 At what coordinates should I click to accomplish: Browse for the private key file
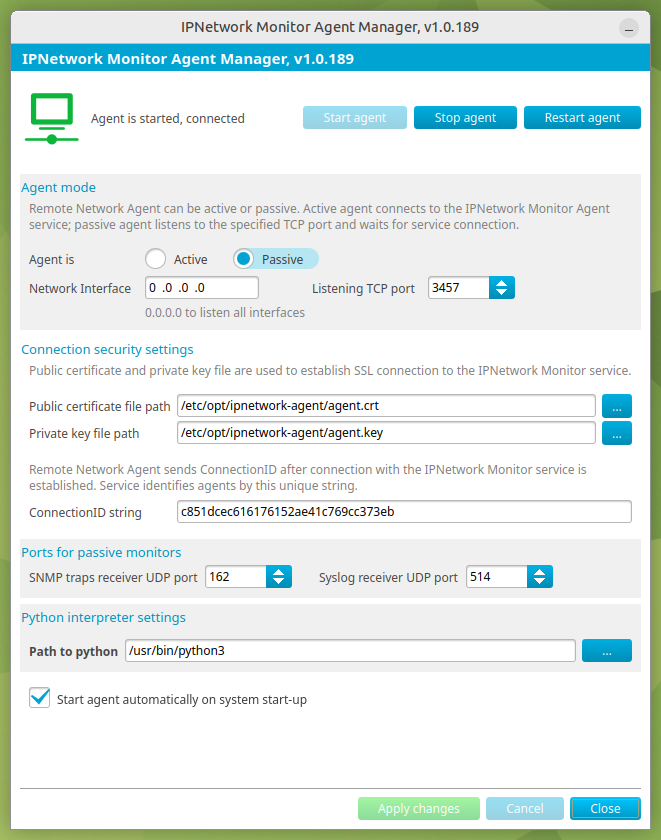pos(617,433)
